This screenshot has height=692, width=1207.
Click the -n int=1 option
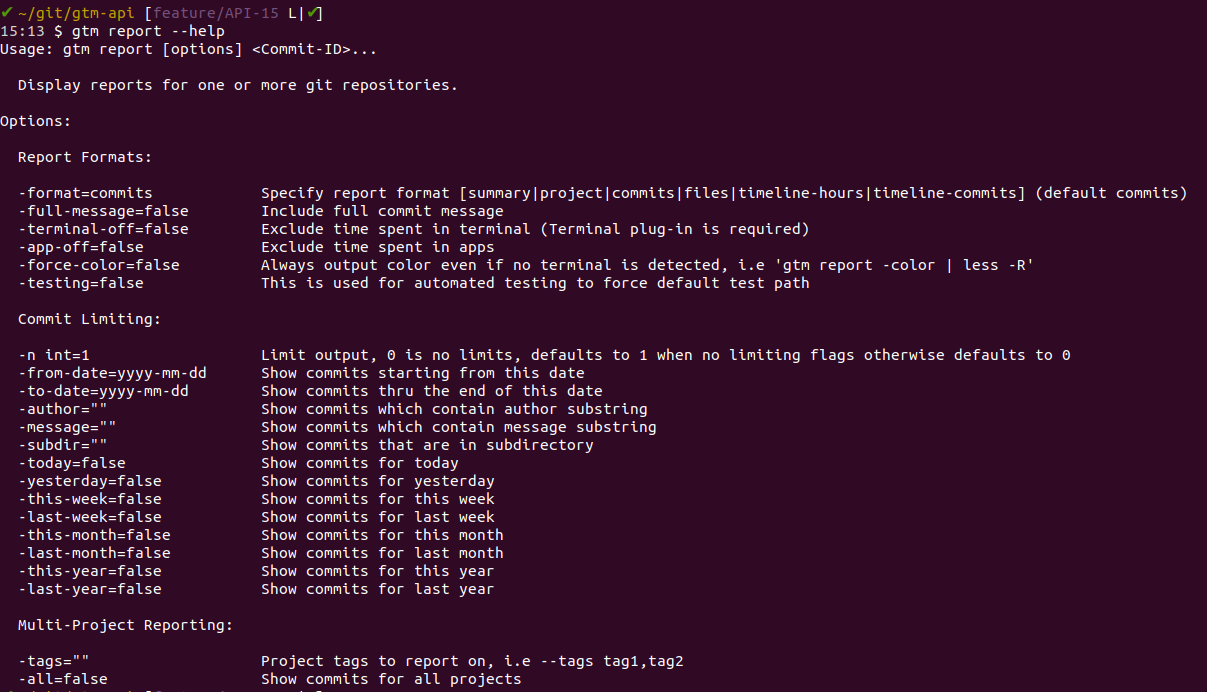click(x=54, y=355)
